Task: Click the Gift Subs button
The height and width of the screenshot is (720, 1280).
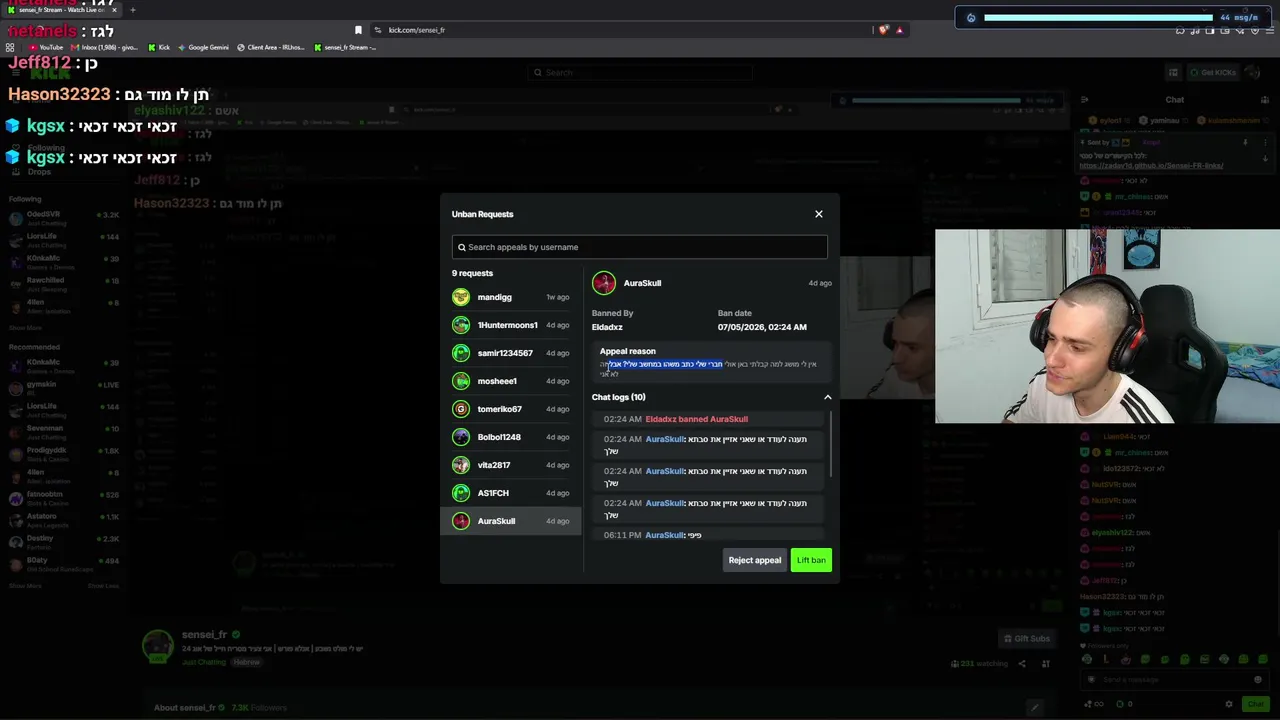Action: (1027, 639)
